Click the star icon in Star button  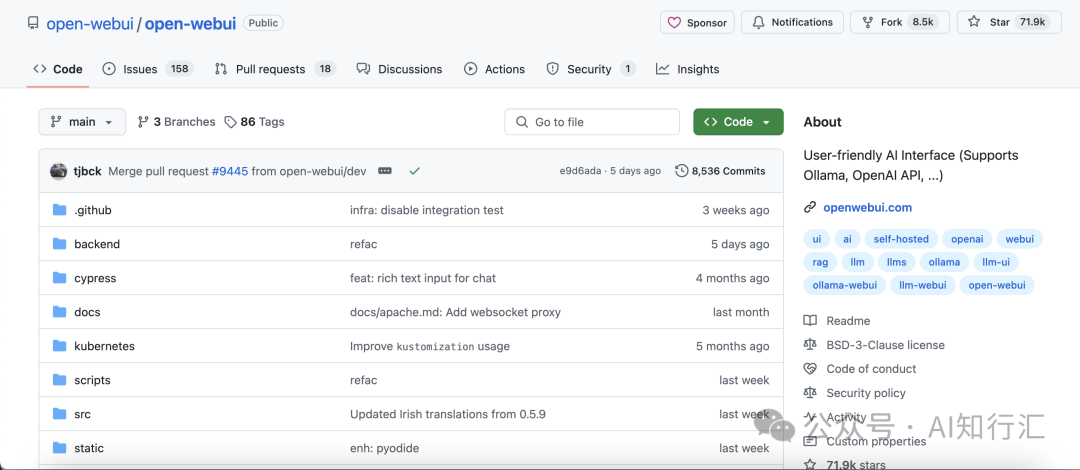click(x=974, y=22)
